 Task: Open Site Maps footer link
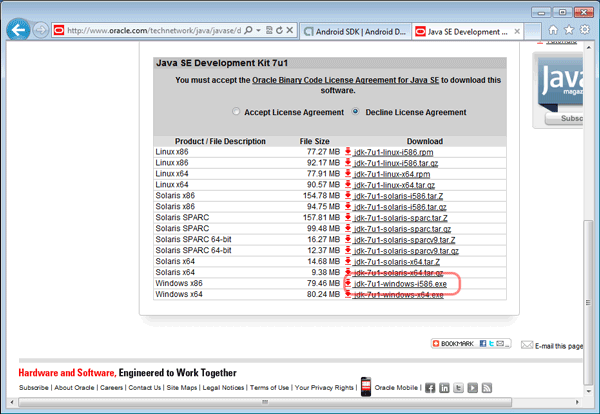click(182, 388)
